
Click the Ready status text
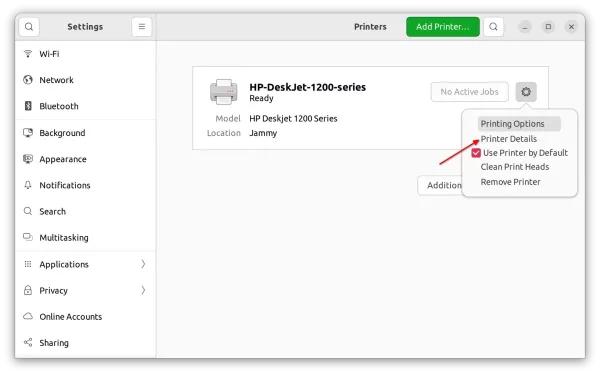(261, 98)
